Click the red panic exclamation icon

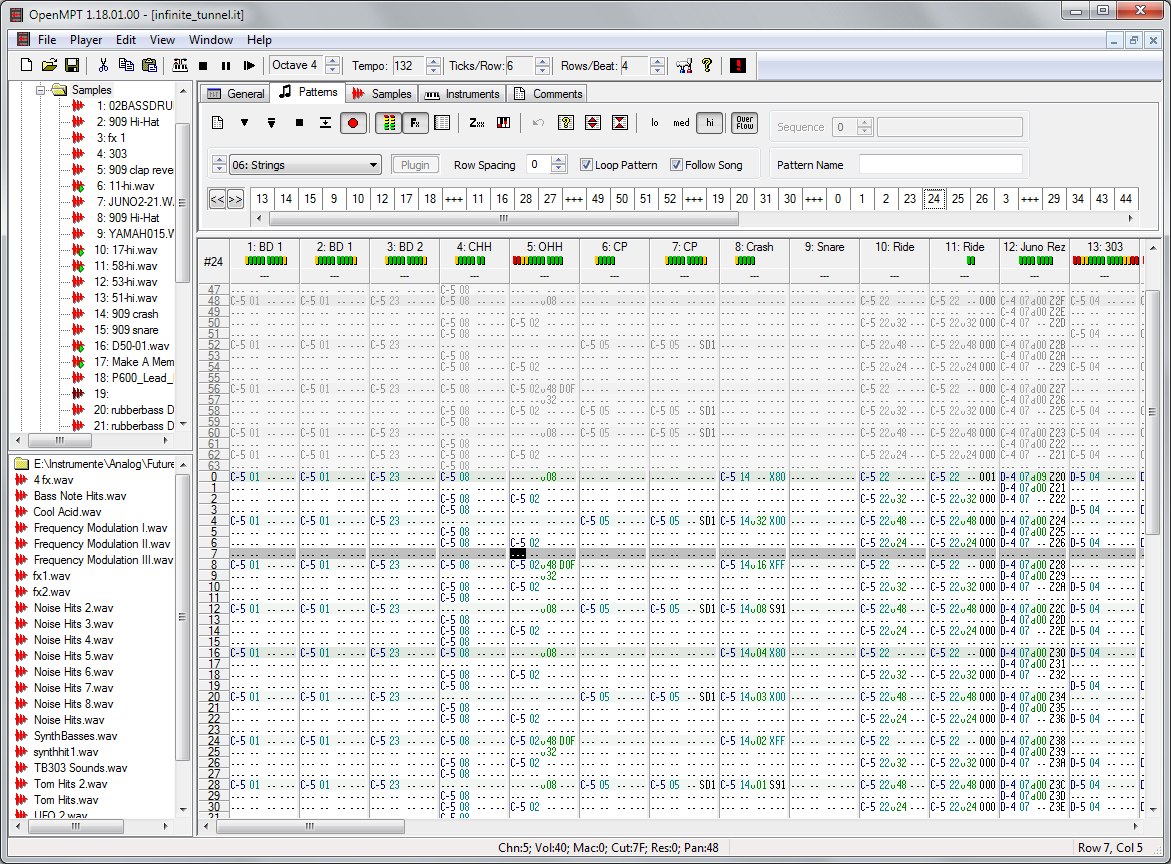[x=738, y=66]
